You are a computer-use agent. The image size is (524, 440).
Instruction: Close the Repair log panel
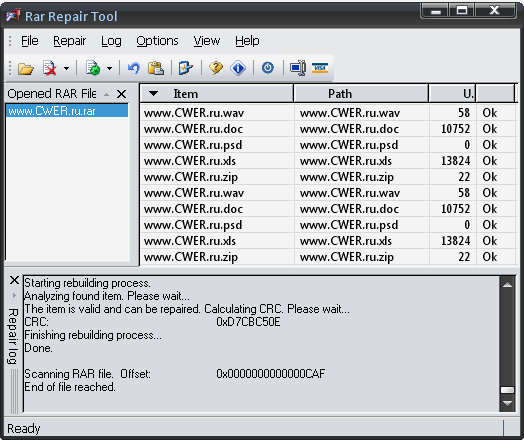(x=14, y=280)
